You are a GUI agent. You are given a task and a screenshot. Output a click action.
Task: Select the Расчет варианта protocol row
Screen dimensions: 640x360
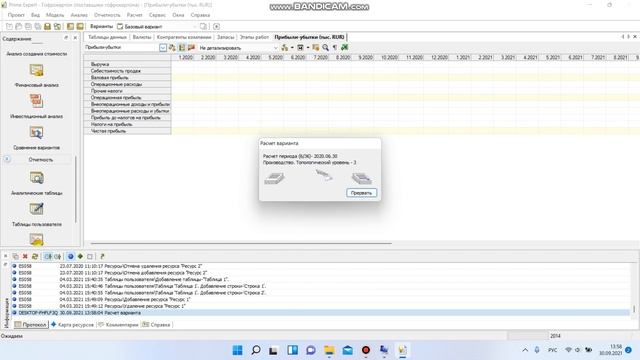(x=320, y=313)
